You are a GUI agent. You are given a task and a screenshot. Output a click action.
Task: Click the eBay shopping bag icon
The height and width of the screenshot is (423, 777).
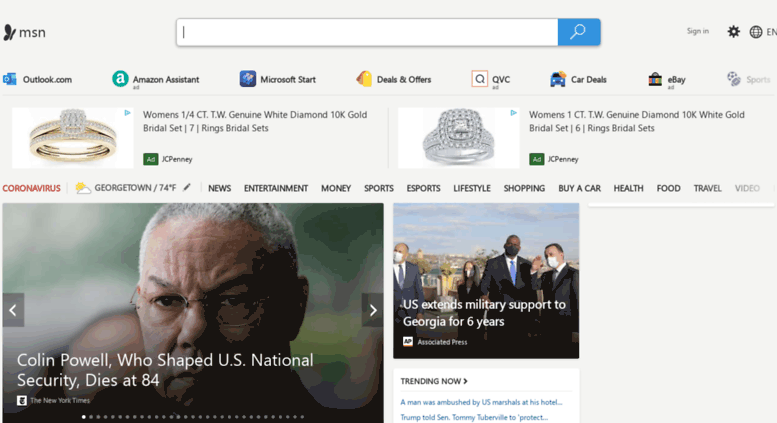point(655,79)
